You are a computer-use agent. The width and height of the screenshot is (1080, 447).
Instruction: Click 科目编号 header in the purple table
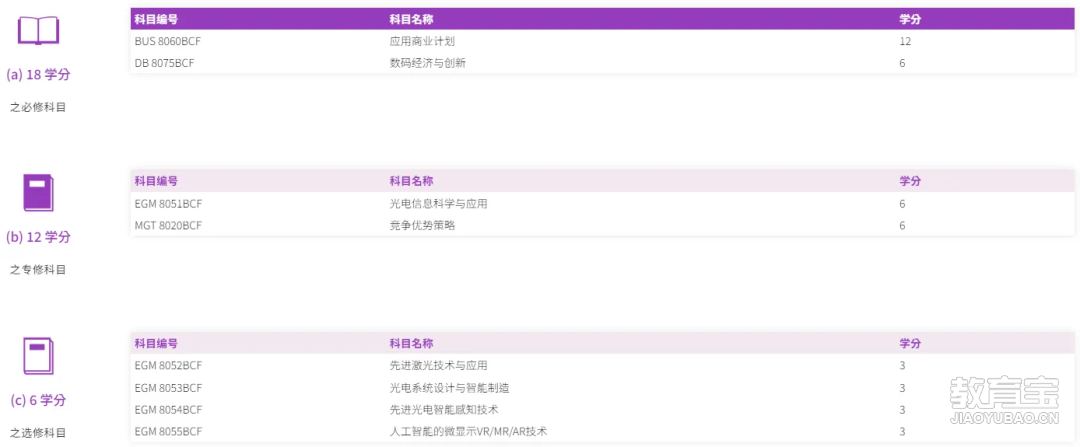click(156, 19)
